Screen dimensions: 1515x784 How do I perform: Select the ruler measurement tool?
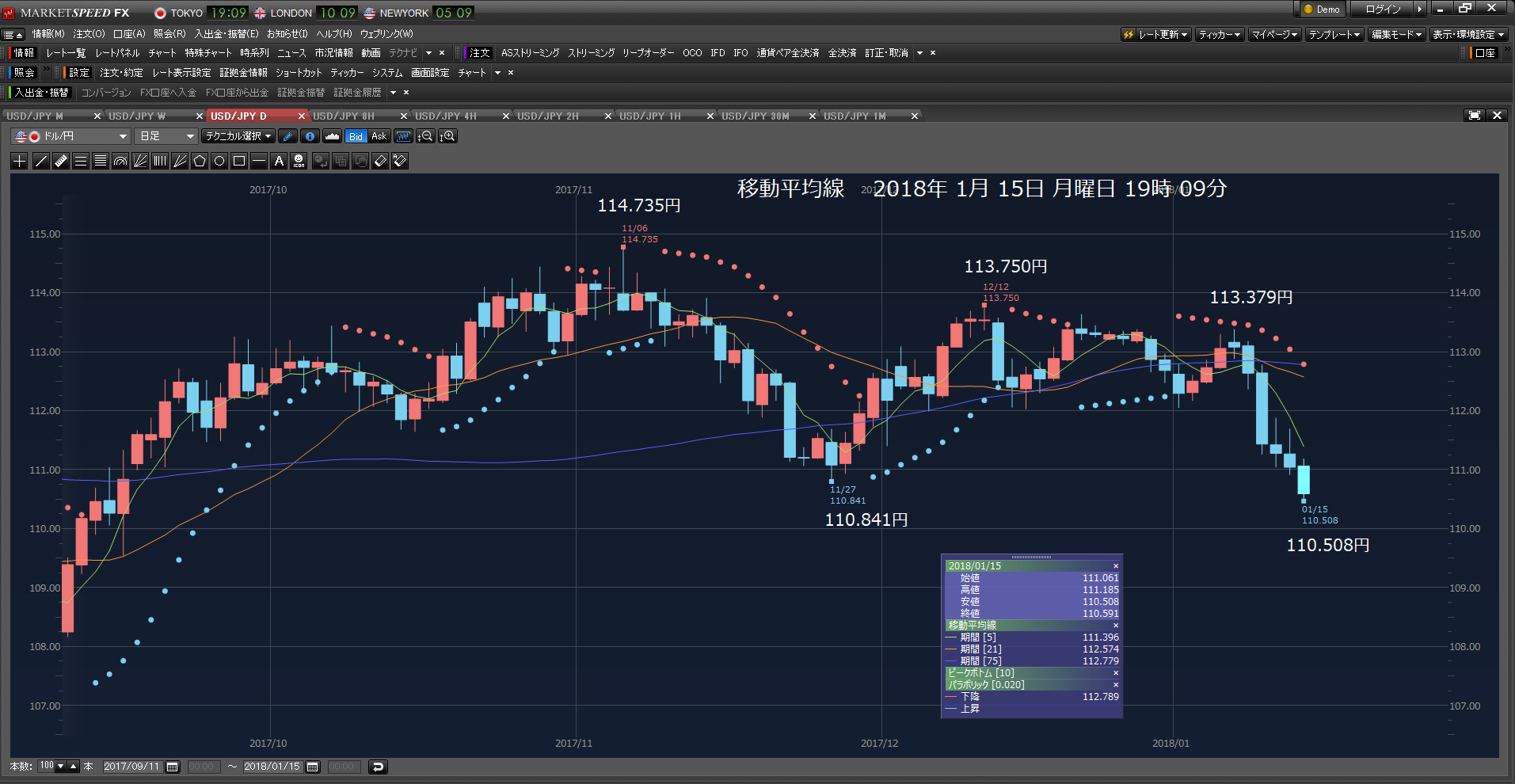(60, 161)
